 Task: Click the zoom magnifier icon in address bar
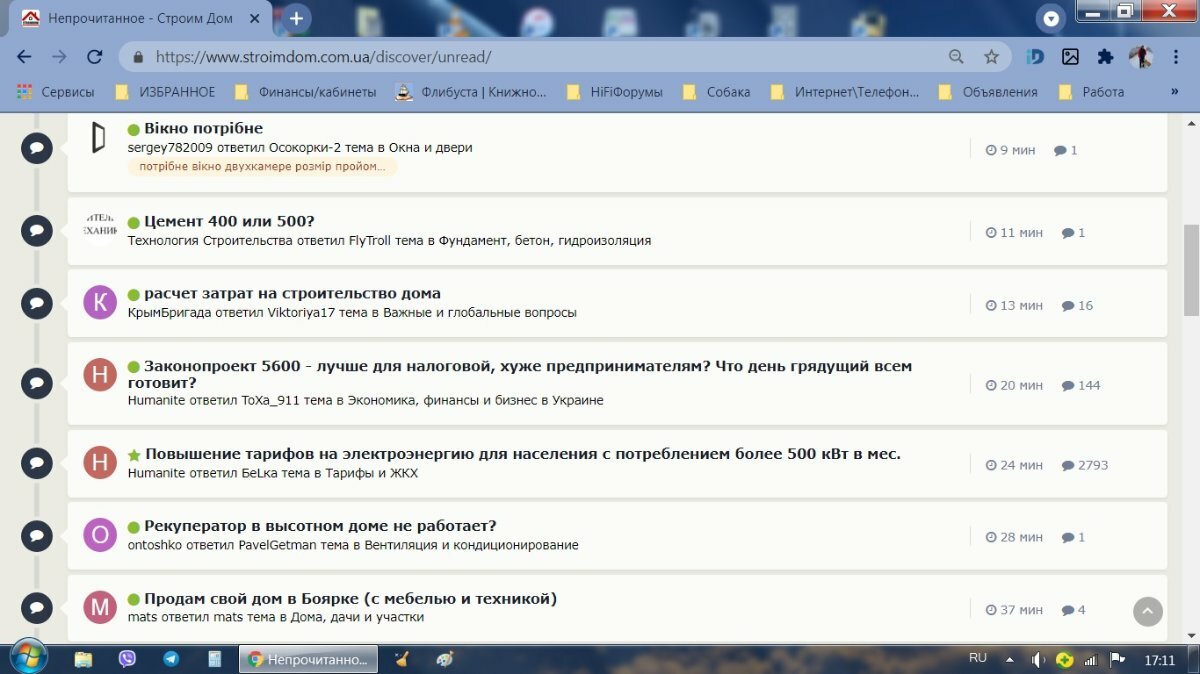[x=957, y=57]
